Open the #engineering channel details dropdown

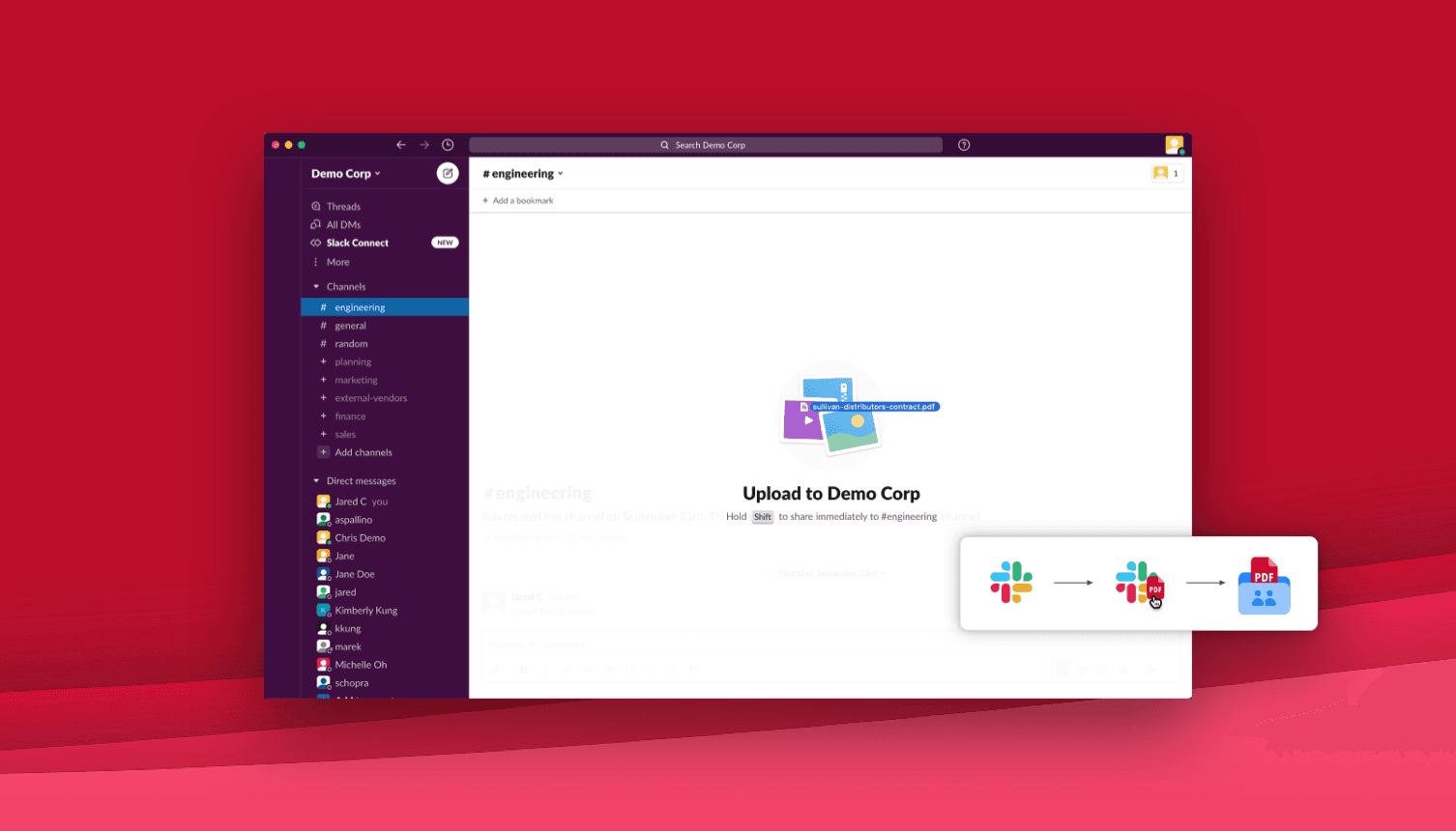(521, 173)
